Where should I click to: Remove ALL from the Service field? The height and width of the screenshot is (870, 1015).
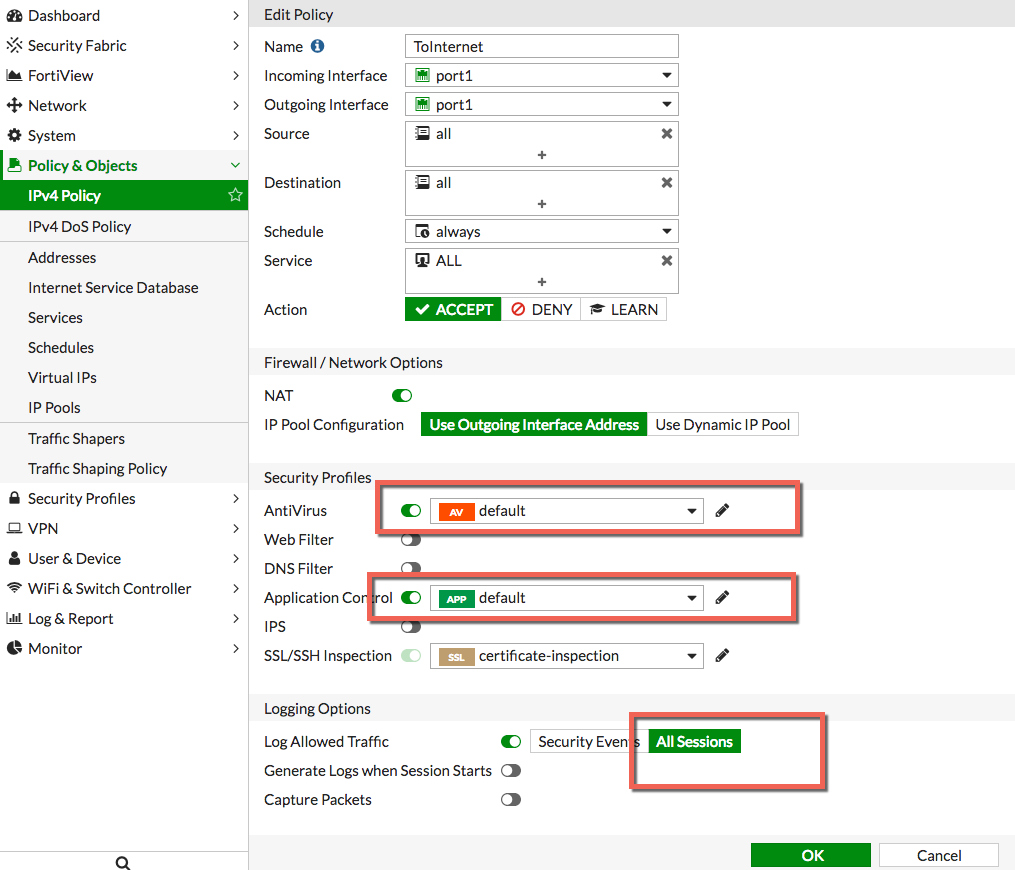(666, 260)
